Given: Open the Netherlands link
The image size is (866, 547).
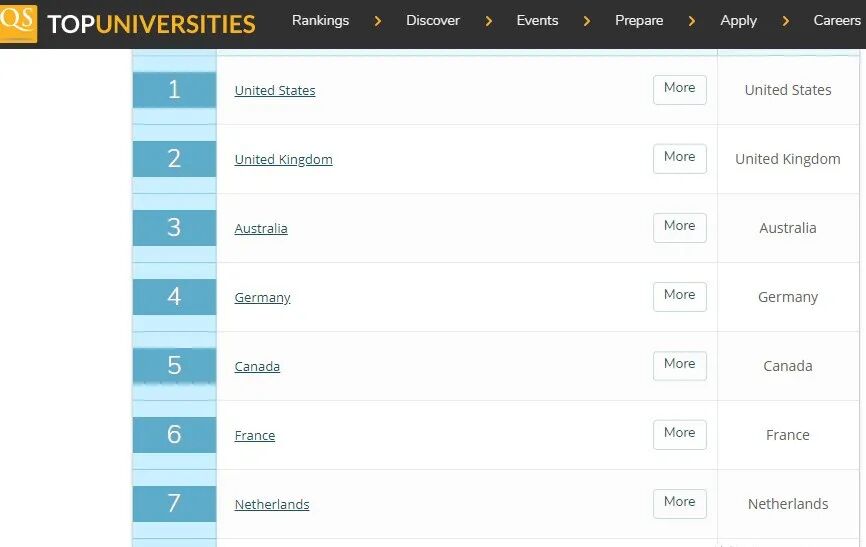Looking at the screenshot, I should click(272, 505).
